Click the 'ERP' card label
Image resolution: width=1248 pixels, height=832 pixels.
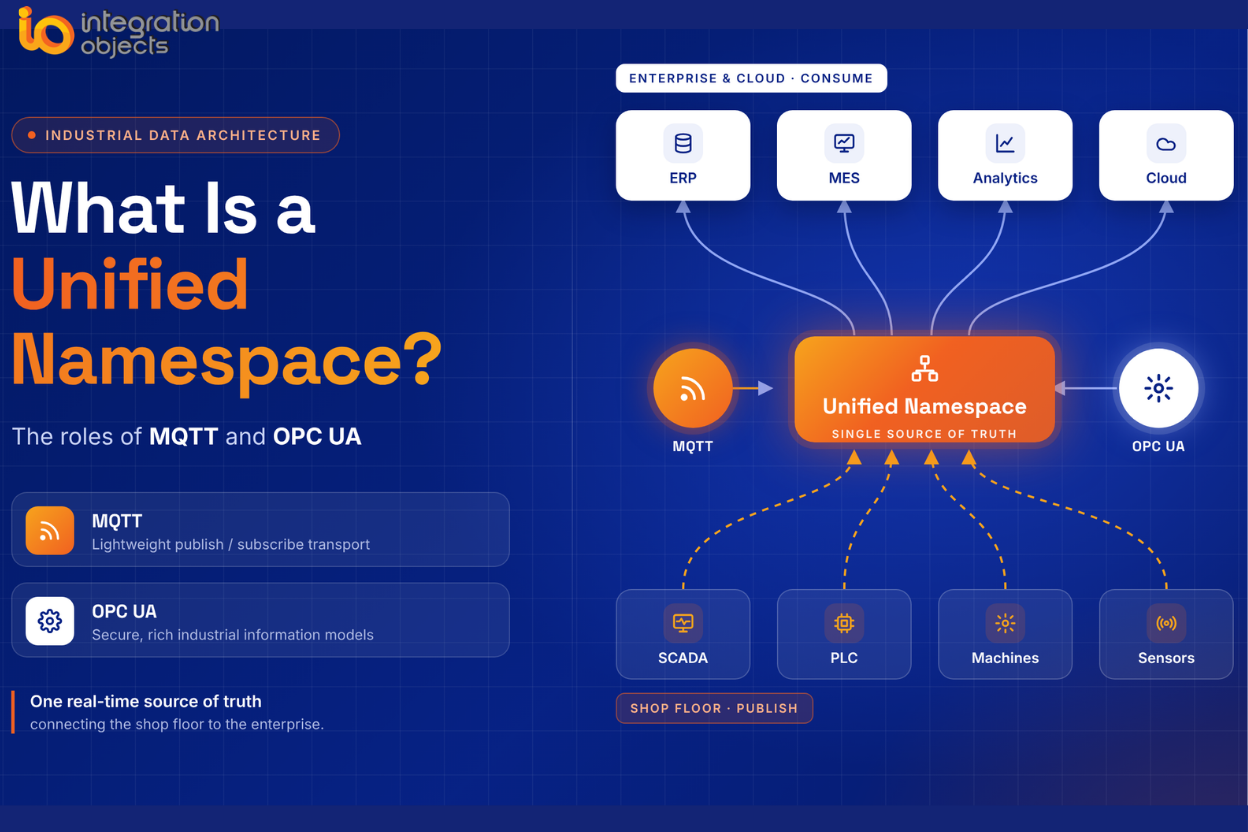coord(683,178)
